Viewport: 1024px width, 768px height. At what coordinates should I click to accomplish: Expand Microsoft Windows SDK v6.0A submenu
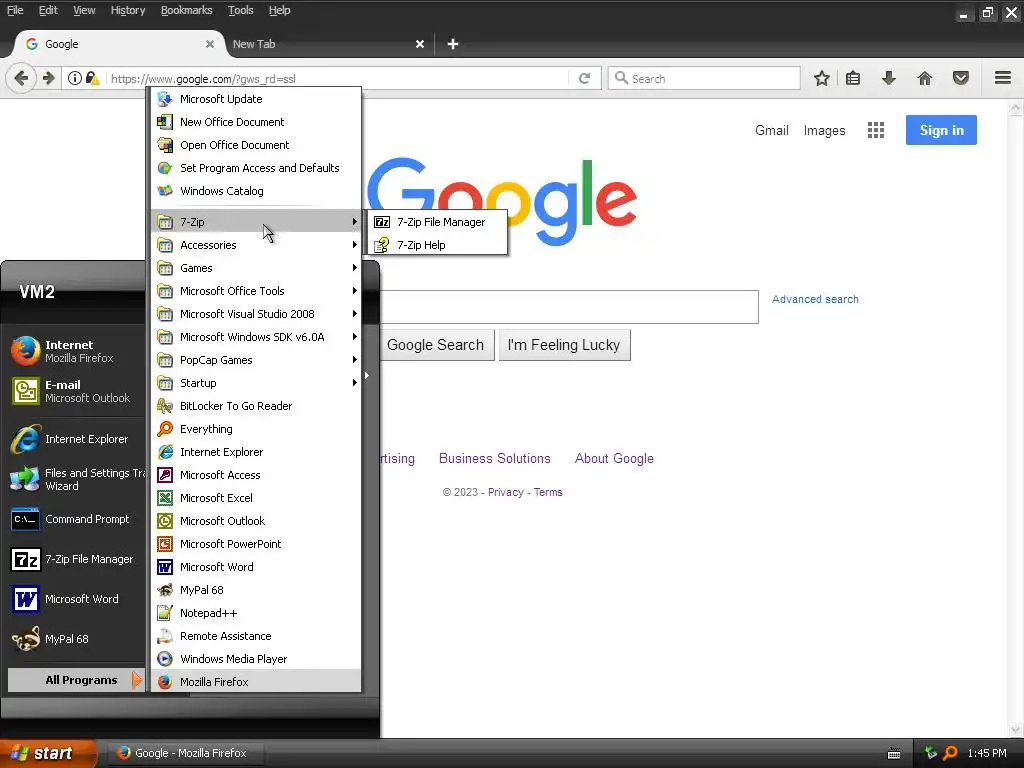[256, 337]
